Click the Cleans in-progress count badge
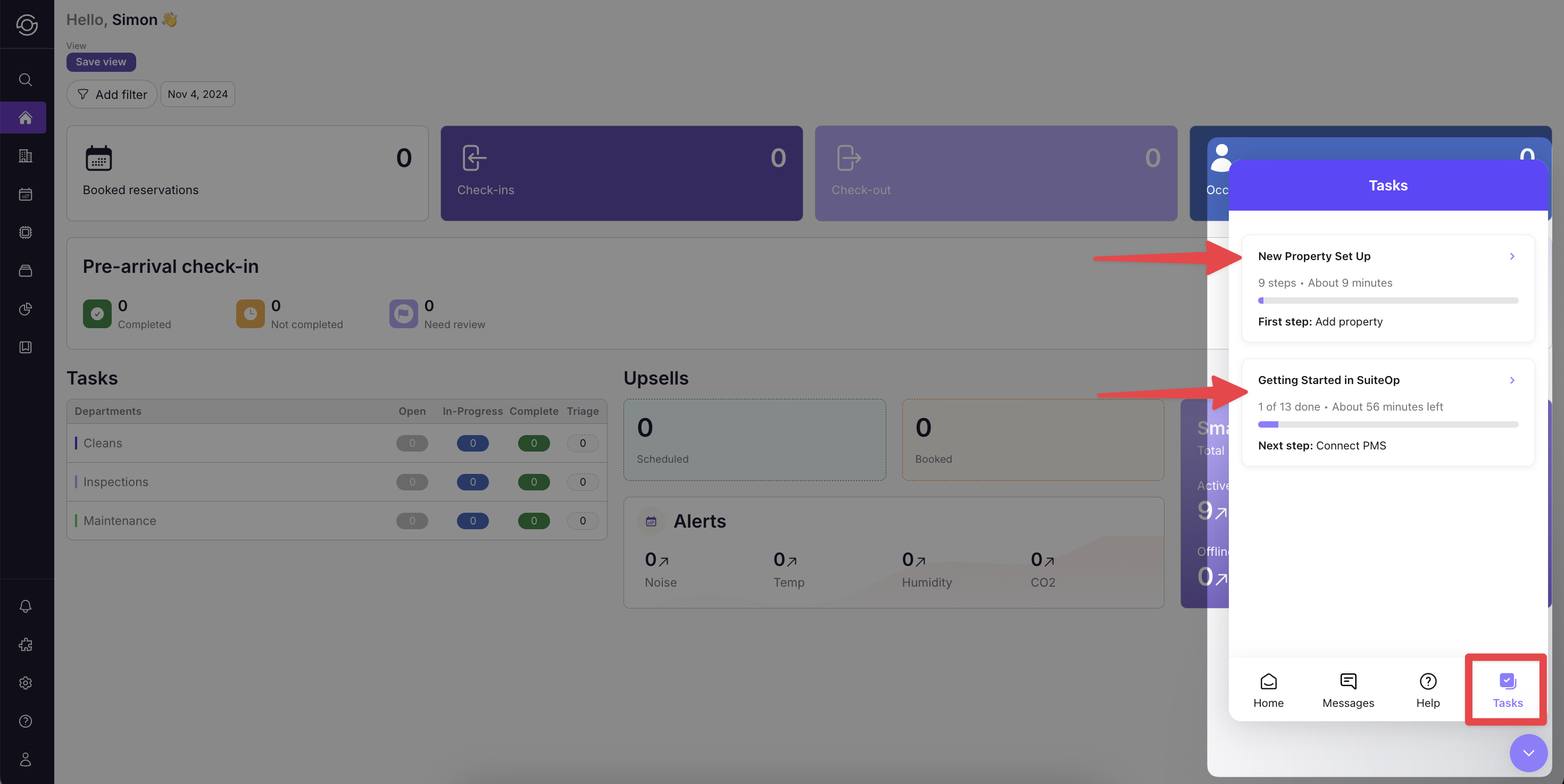The width and height of the screenshot is (1564, 784). click(x=472, y=443)
